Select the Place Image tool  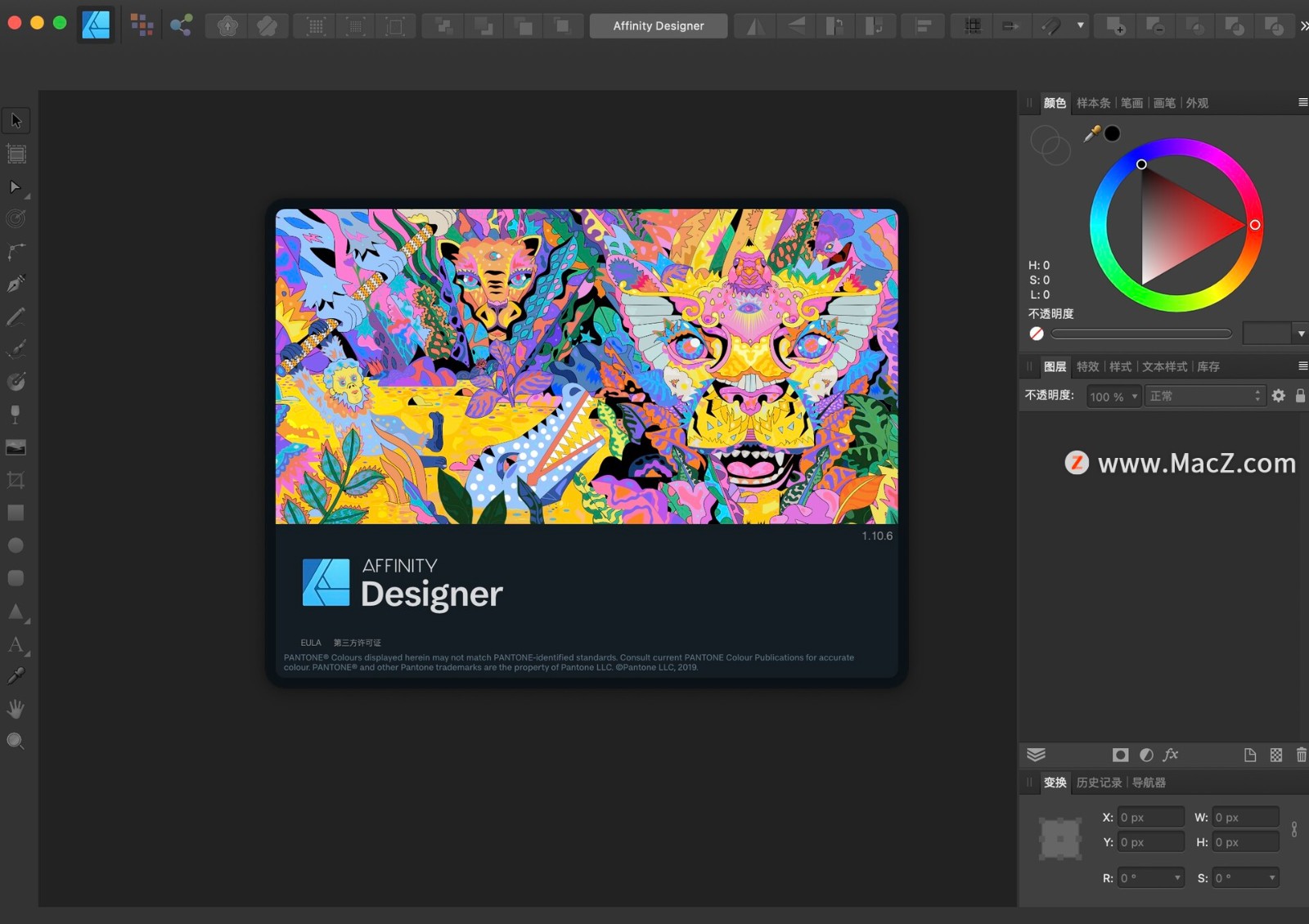pos(16,447)
